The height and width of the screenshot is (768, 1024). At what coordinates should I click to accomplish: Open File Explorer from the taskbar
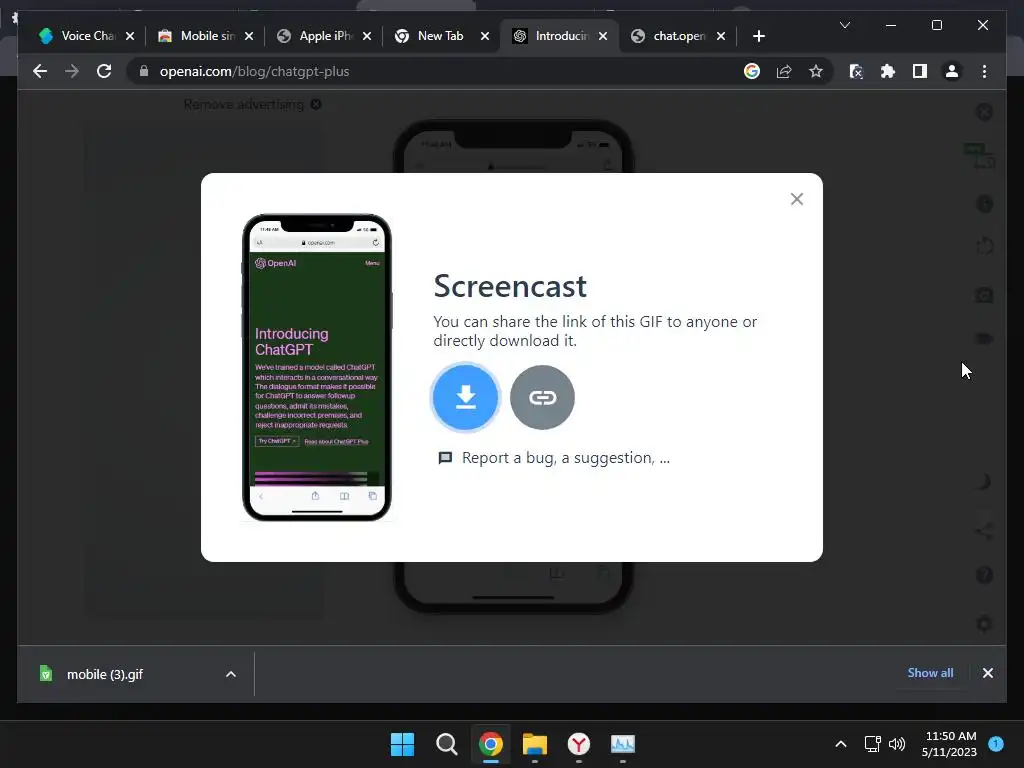(x=535, y=744)
